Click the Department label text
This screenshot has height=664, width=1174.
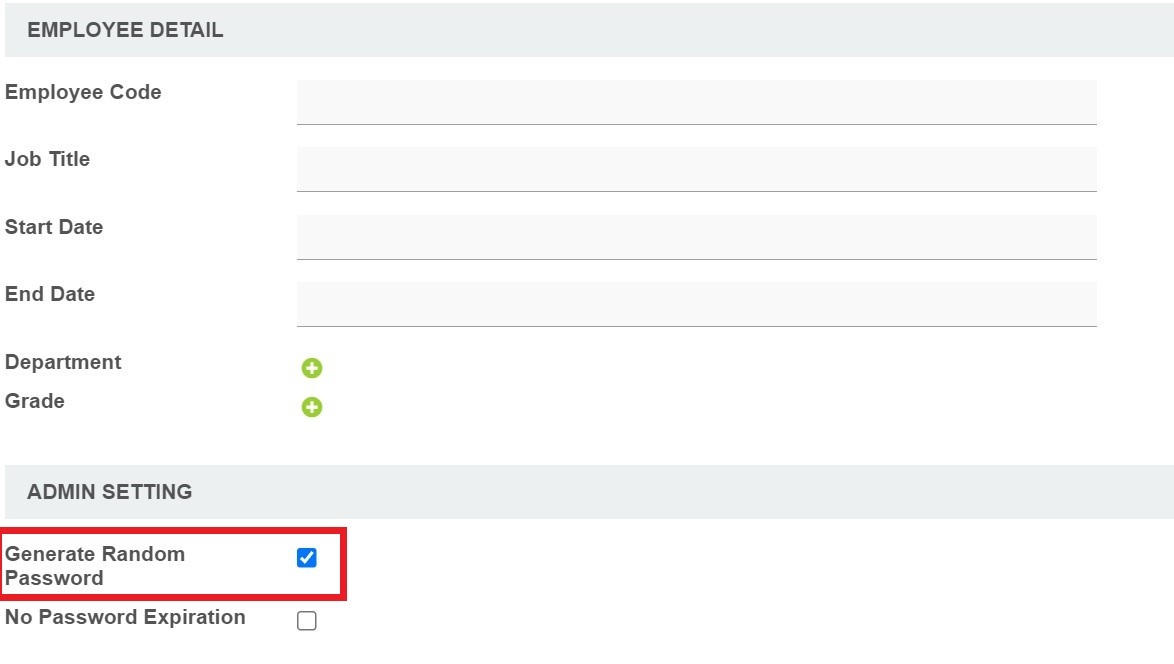pos(63,362)
